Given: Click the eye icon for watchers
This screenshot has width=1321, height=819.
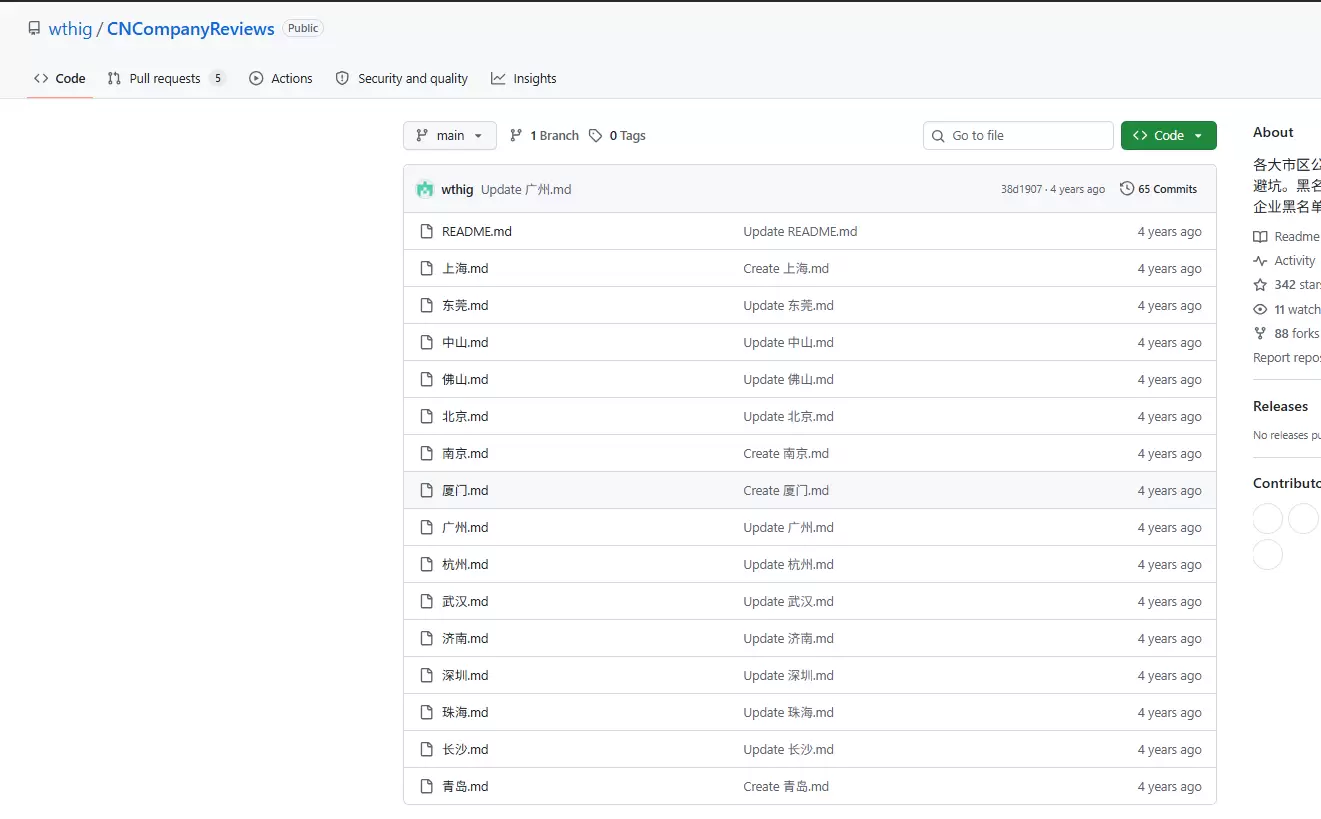Looking at the screenshot, I should pyautogui.click(x=1260, y=310).
